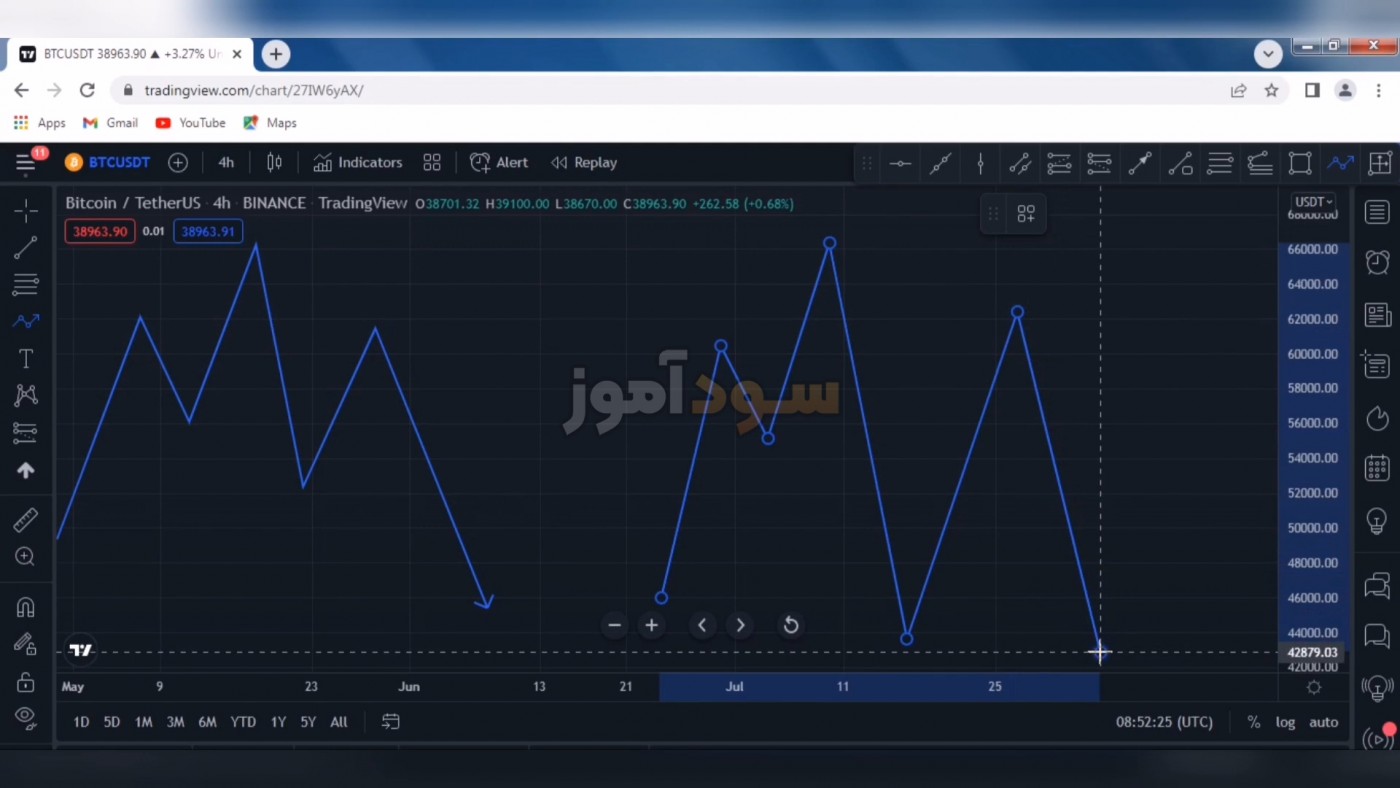
Task: Select the arrow up icon tool
Action: (x=26, y=470)
